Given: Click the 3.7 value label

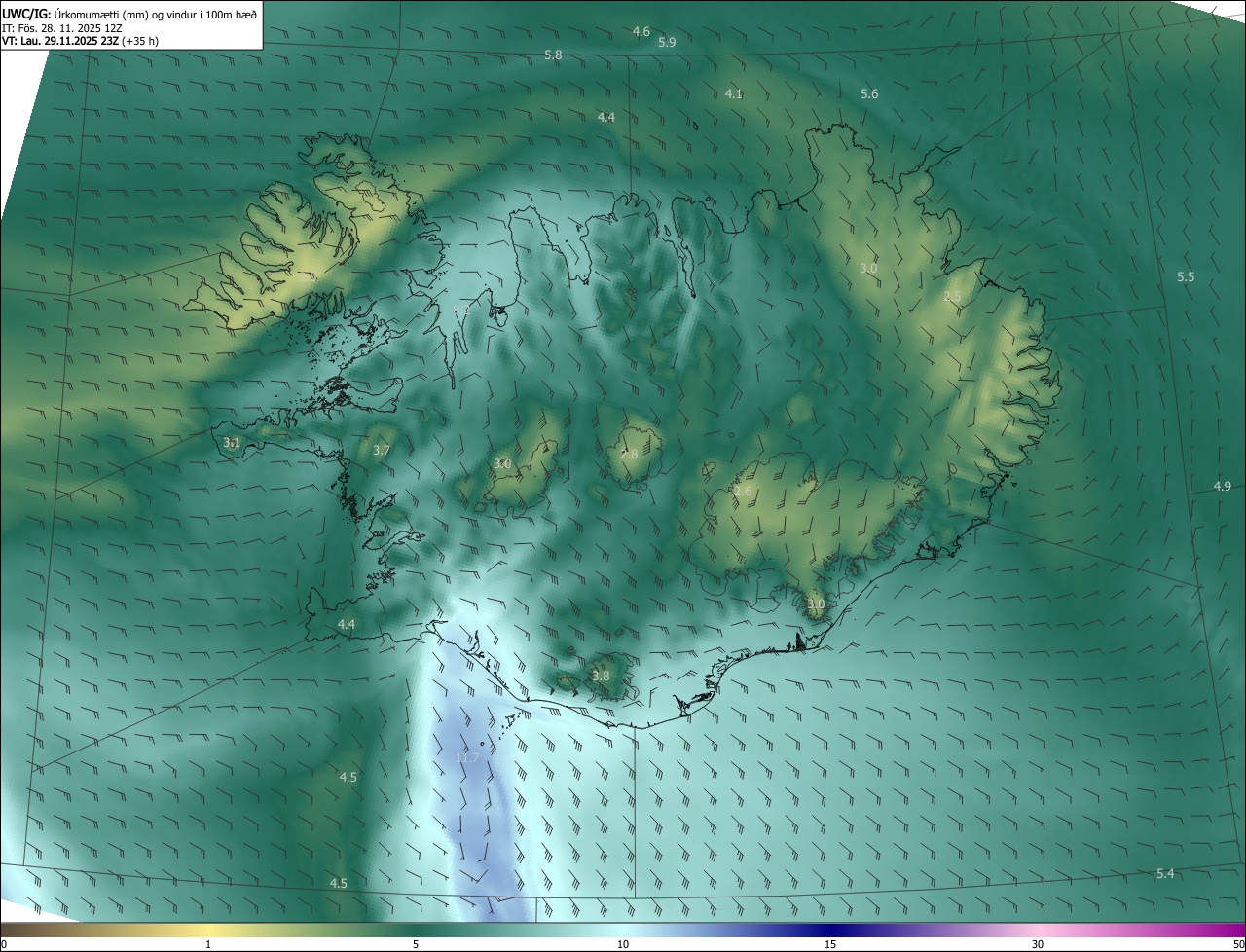Looking at the screenshot, I should [x=382, y=451].
